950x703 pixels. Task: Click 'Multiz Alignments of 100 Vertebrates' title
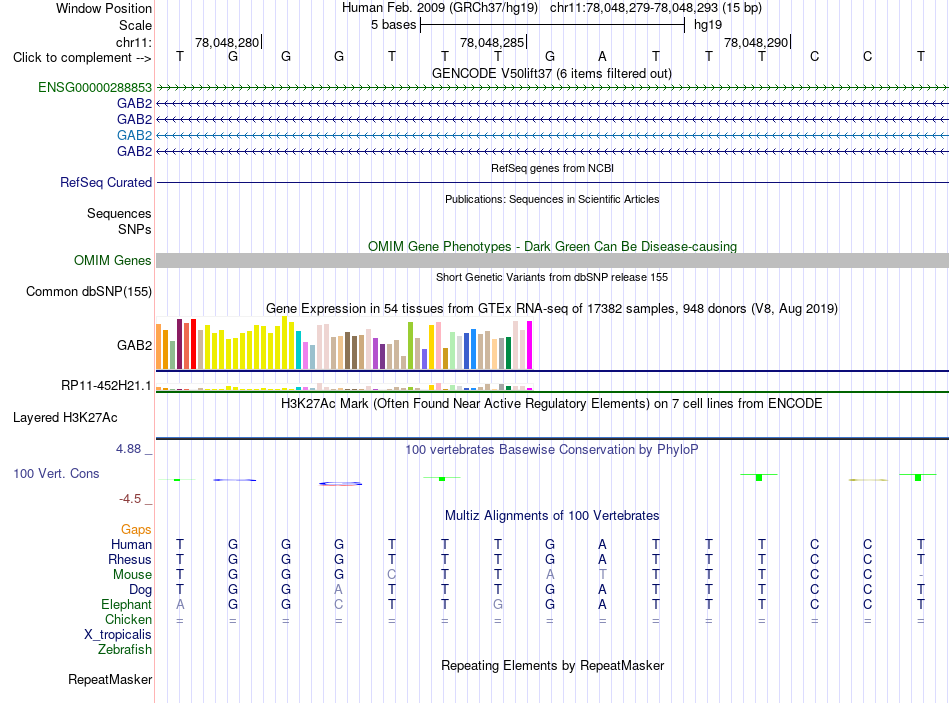click(552, 516)
